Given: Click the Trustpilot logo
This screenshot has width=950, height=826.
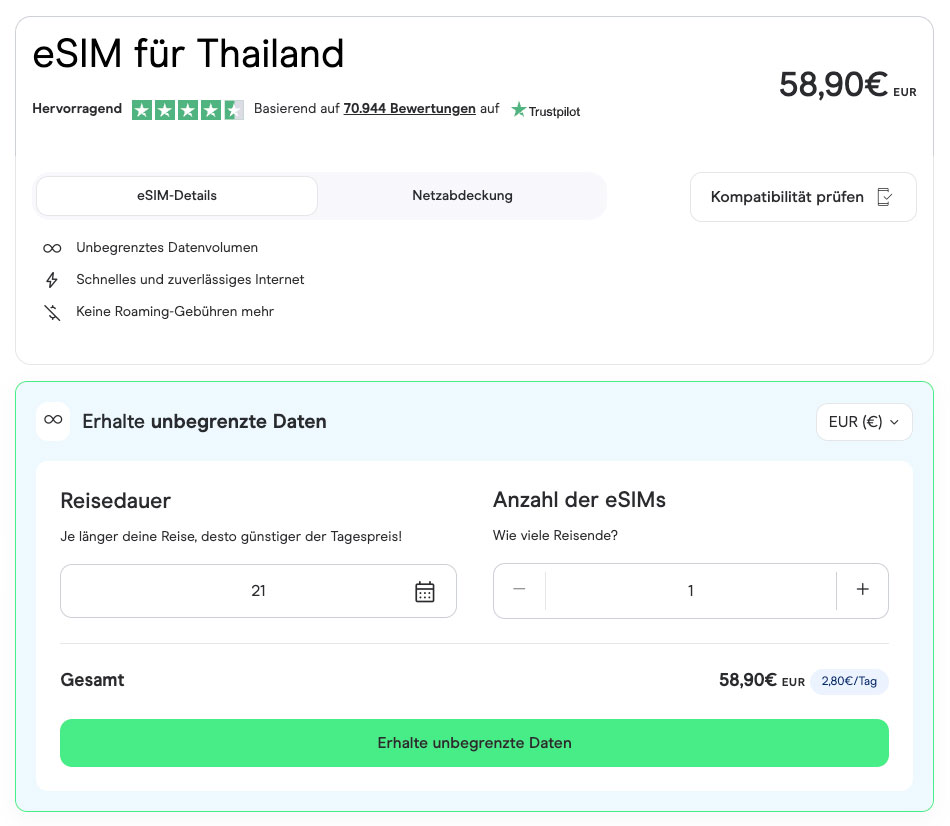Looking at the screenshot, I should coord(545,110).
